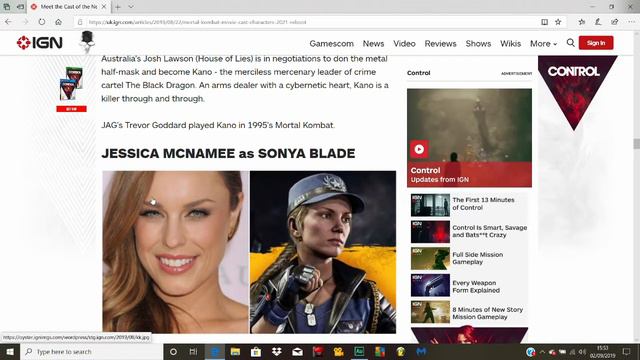Close the Meet the Cast tab
This screenshot has width=640, height=360.
(x=104, y=7)
